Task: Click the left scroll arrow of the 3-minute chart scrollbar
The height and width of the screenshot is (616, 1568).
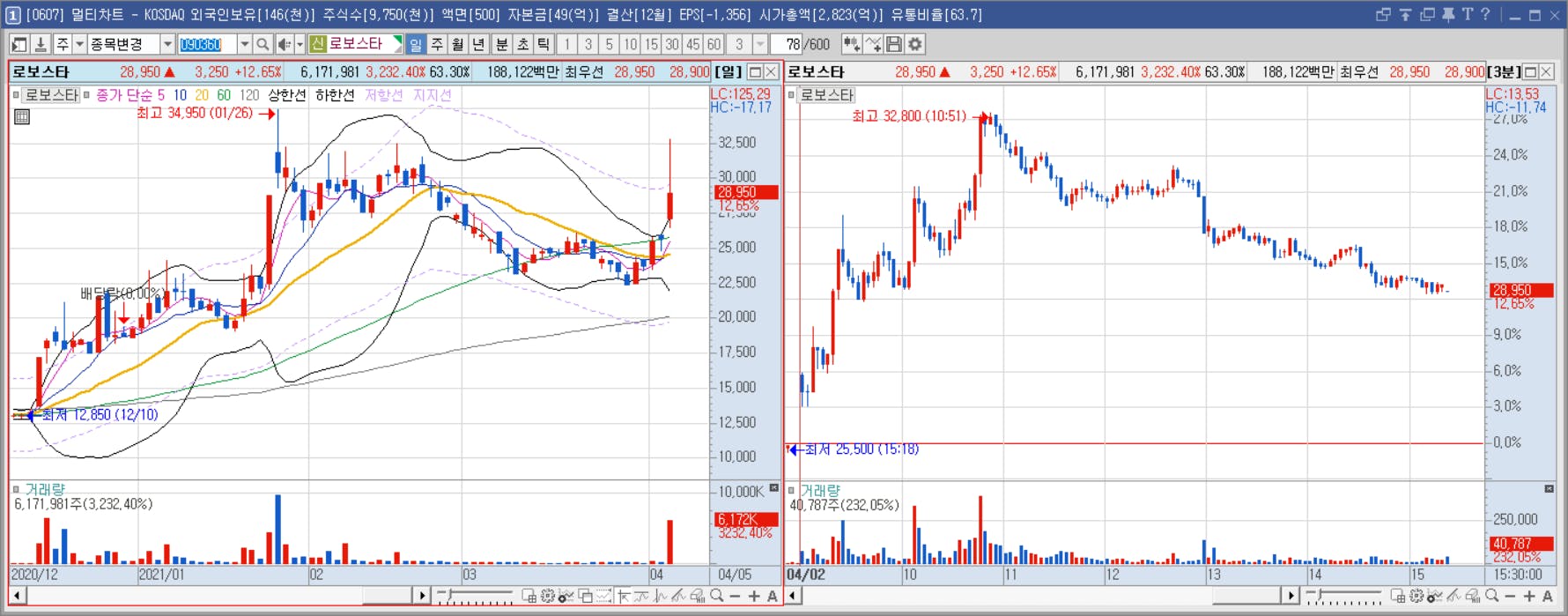Action: [x=792, y=596]
